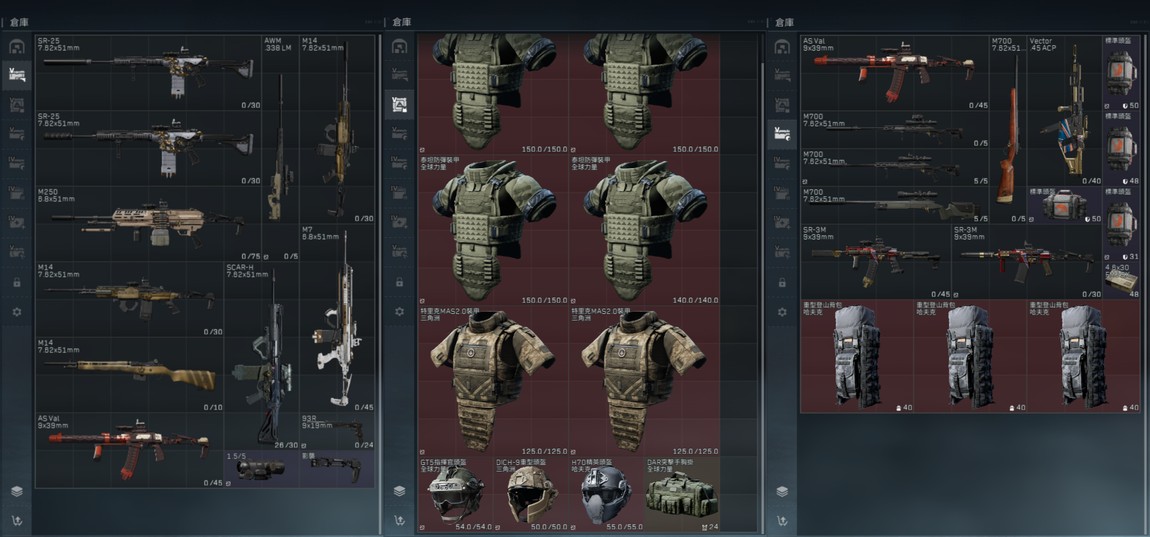Select highlighted case tab in right panel sidebar
The height and width of the screenshot is (537, 1150).
[782, 134]
